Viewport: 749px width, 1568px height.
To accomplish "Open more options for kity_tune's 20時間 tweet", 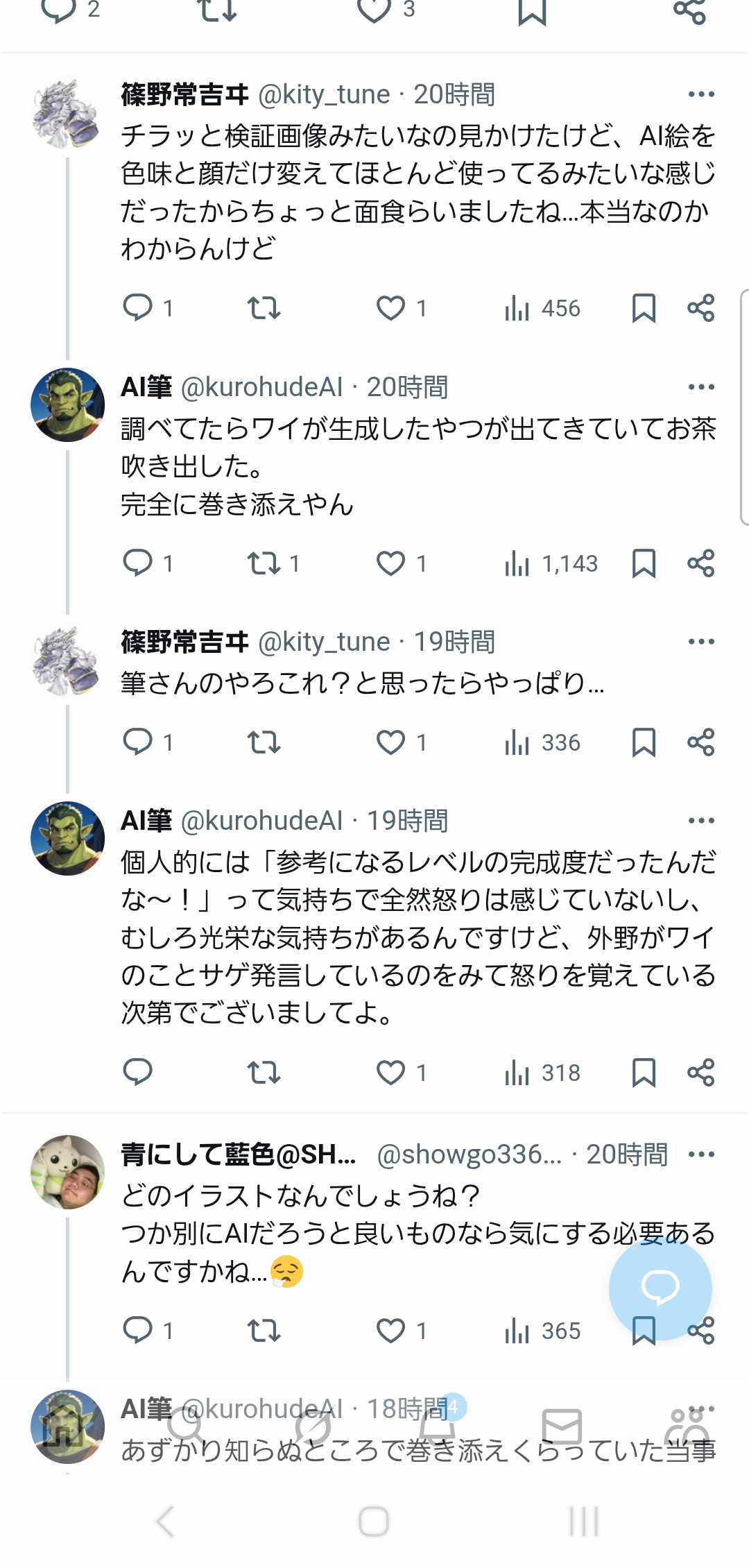I will tap(701, 94).
